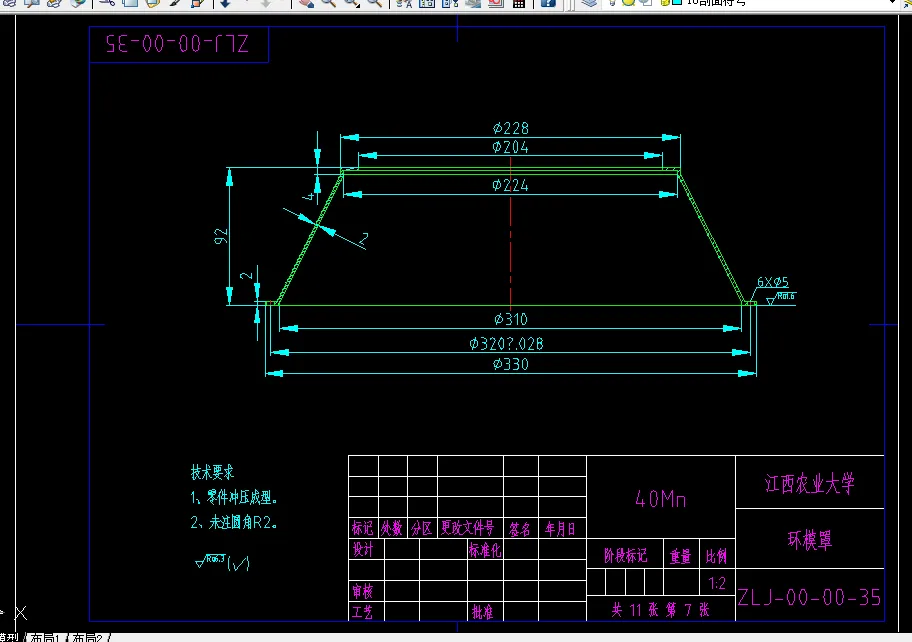Select the 年月日 title block cell
912x642 pixels.
pos(560,529)
